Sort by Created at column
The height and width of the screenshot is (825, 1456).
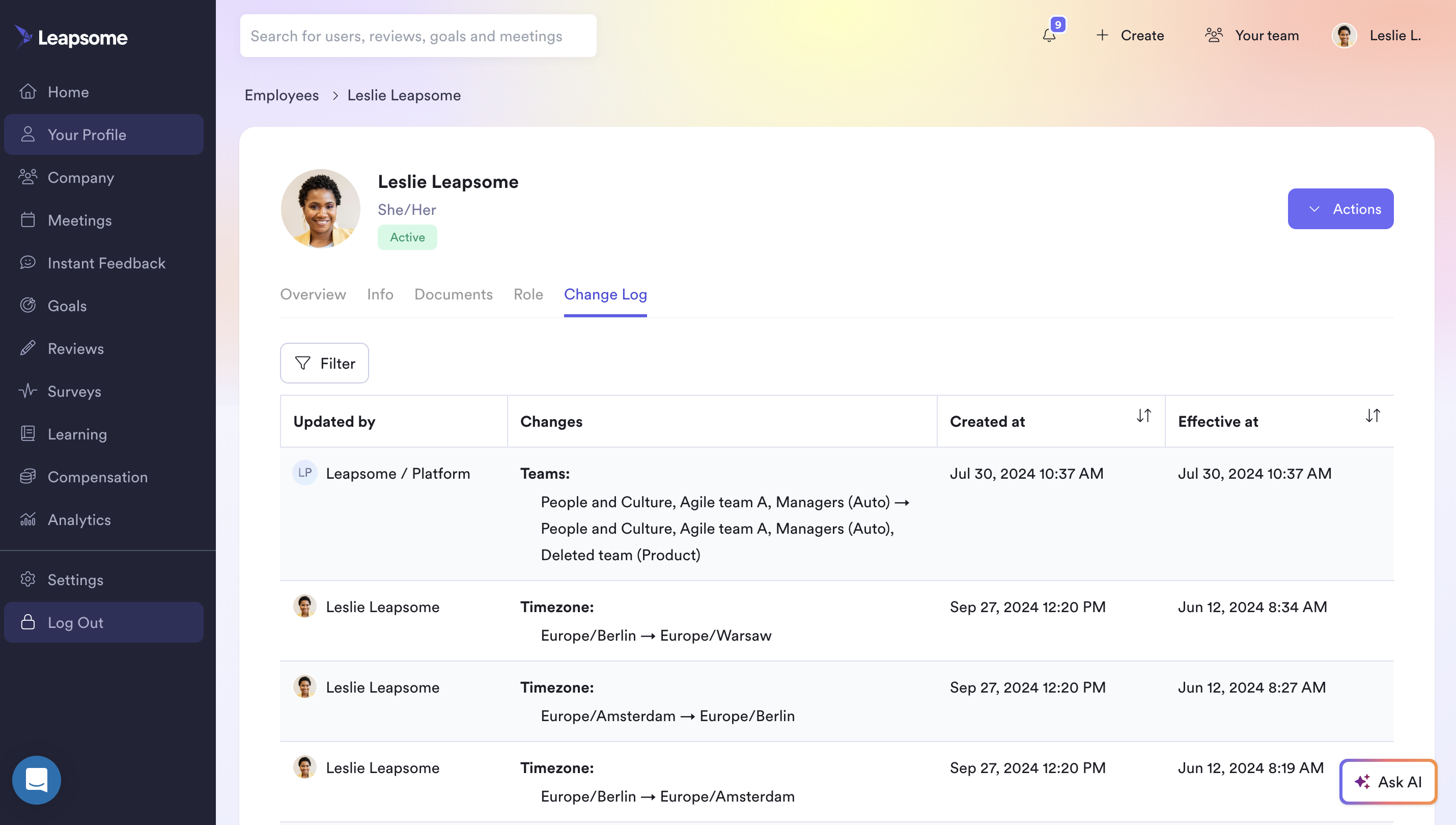tap(1143, 416)
